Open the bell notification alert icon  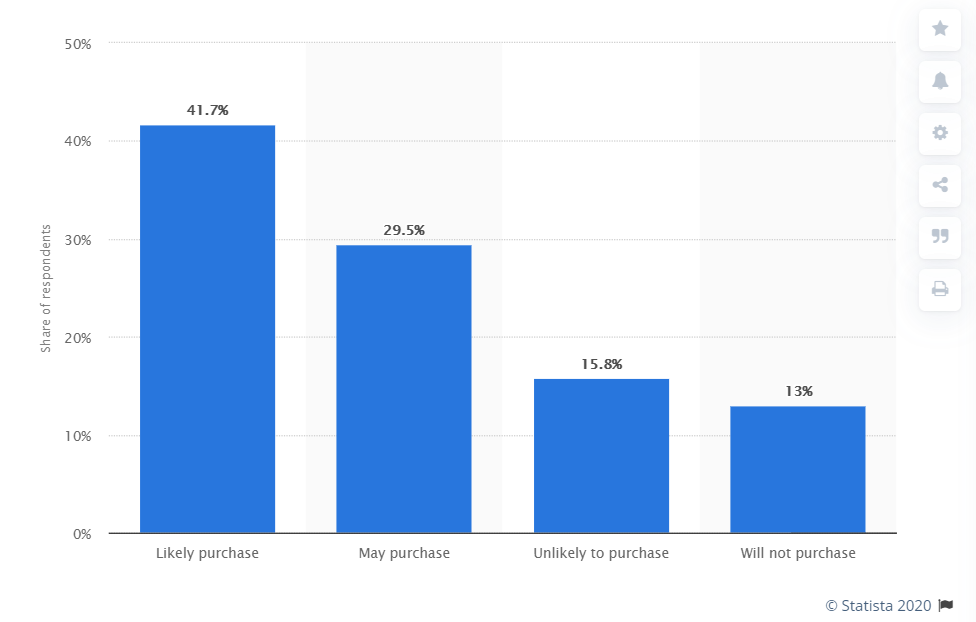(940, 81)
